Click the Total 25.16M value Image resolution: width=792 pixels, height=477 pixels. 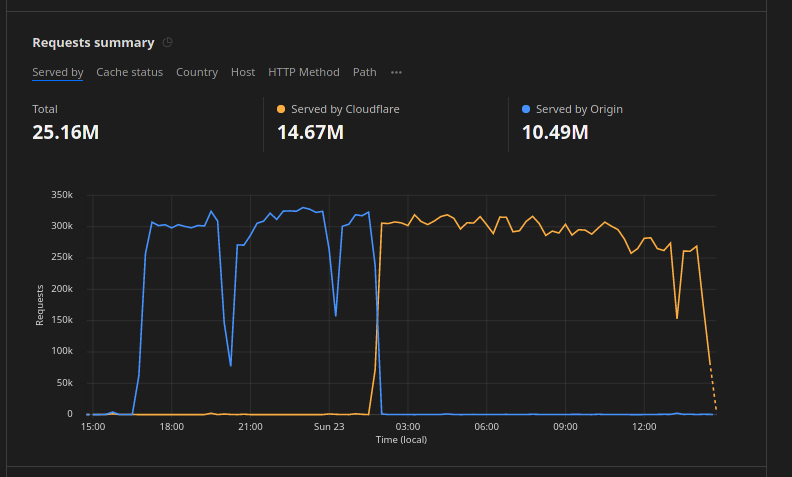click(65, 132)
